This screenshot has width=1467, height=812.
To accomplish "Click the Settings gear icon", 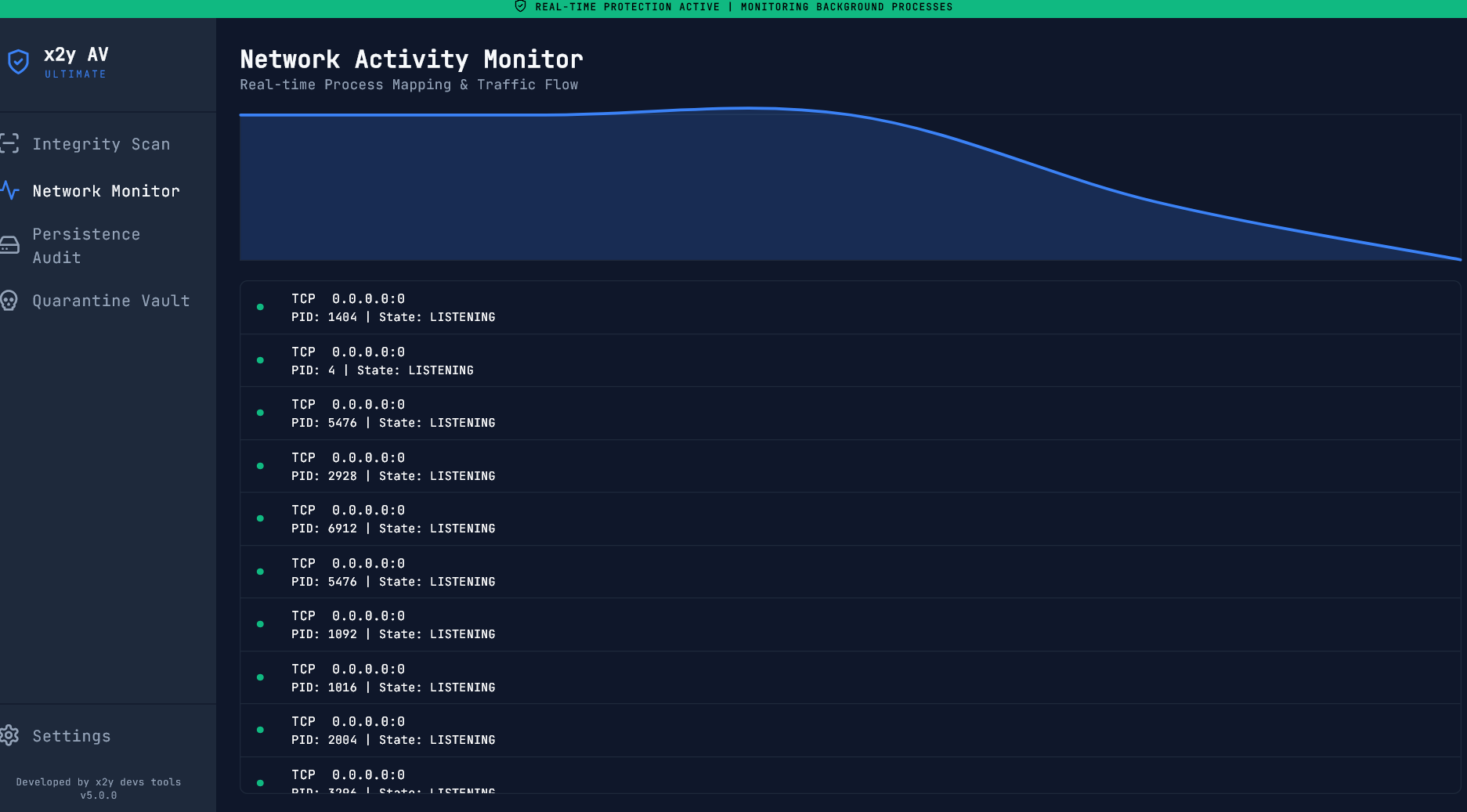I will pyautogui.click(x=10, y=735).
